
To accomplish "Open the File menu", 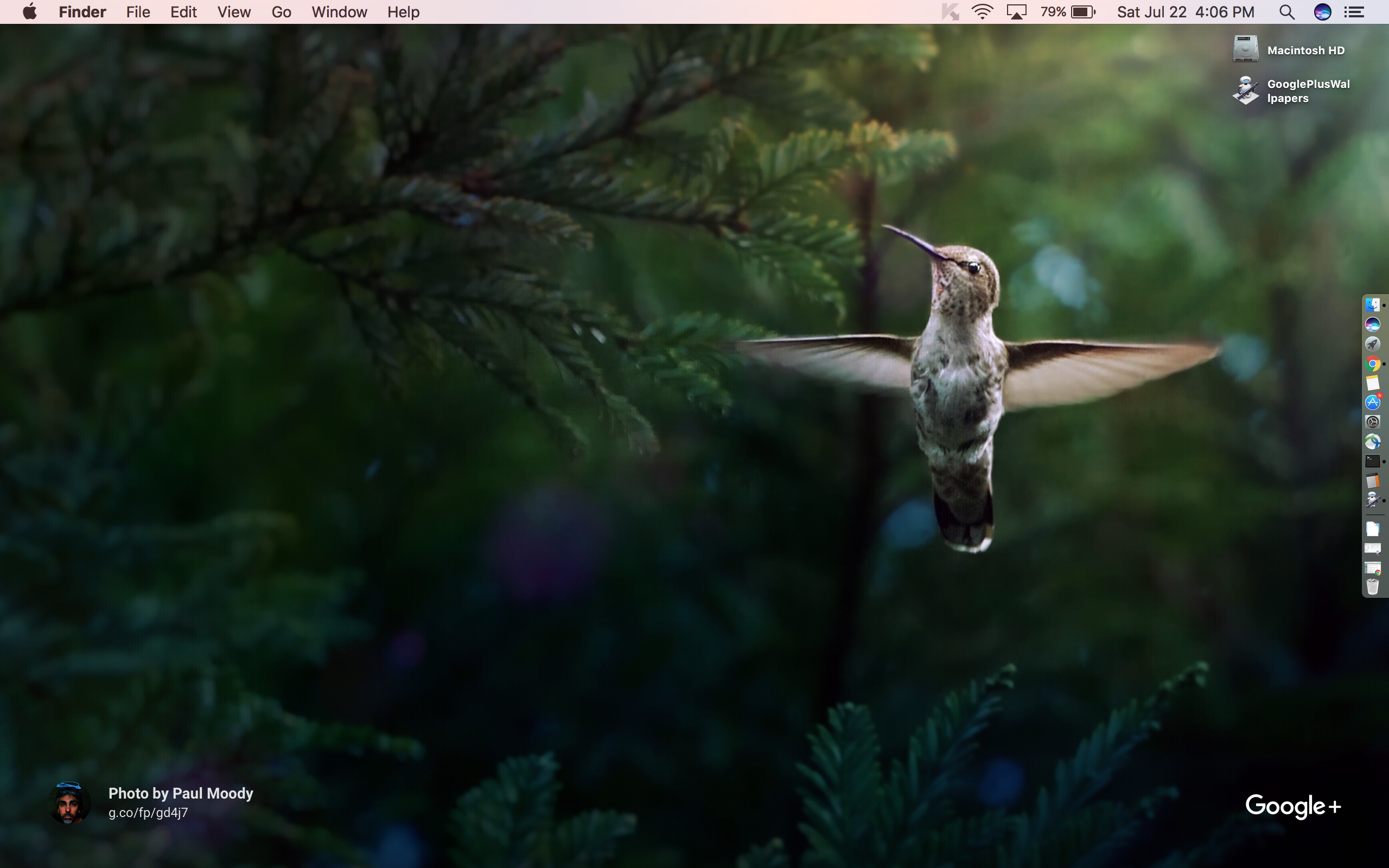I will (x=138, y=11).
